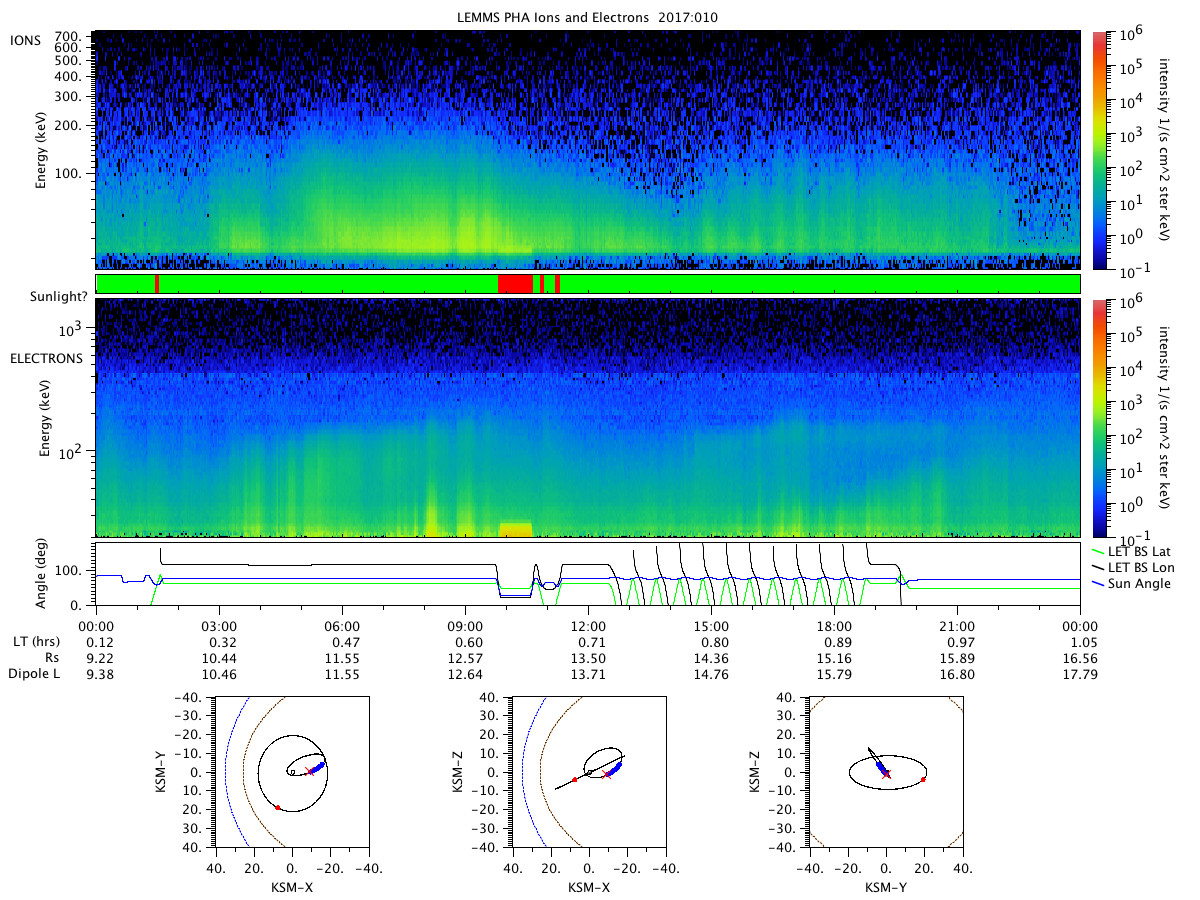This screenshot has width=1200, height=900.
Task: Click the KSM-Y axis label under right orbit plot
Action: [886, 886]
